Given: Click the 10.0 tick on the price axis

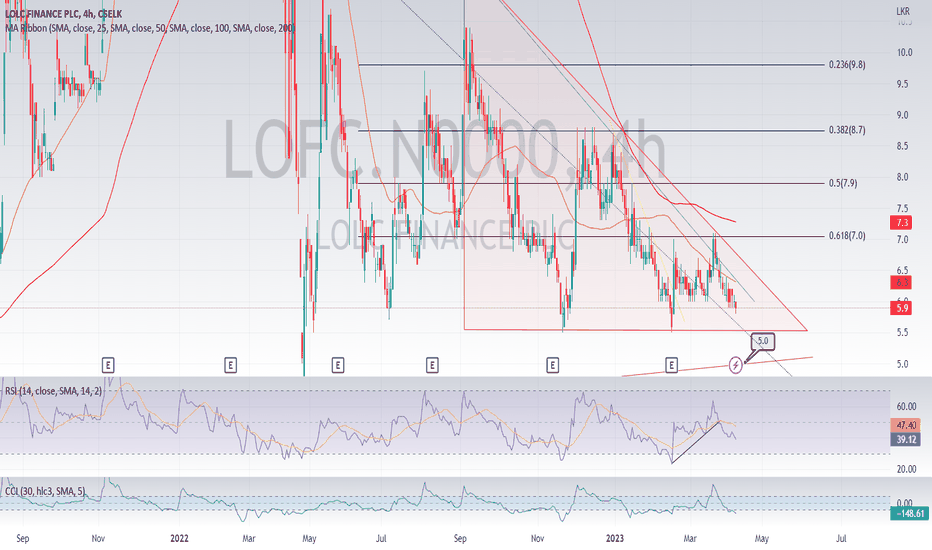Looking at the screenshot, I should (904, 52).
